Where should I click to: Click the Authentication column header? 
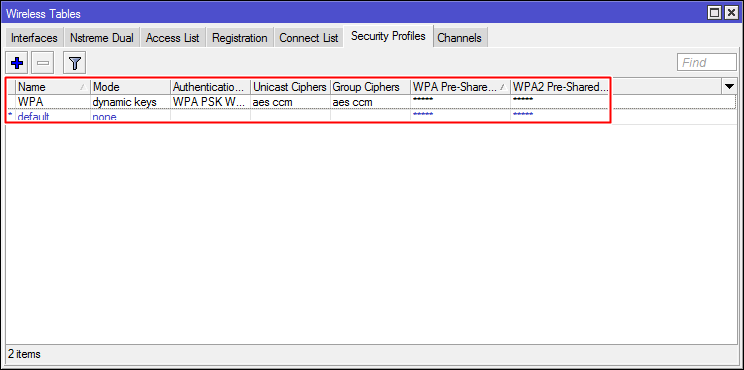point(210,87)
